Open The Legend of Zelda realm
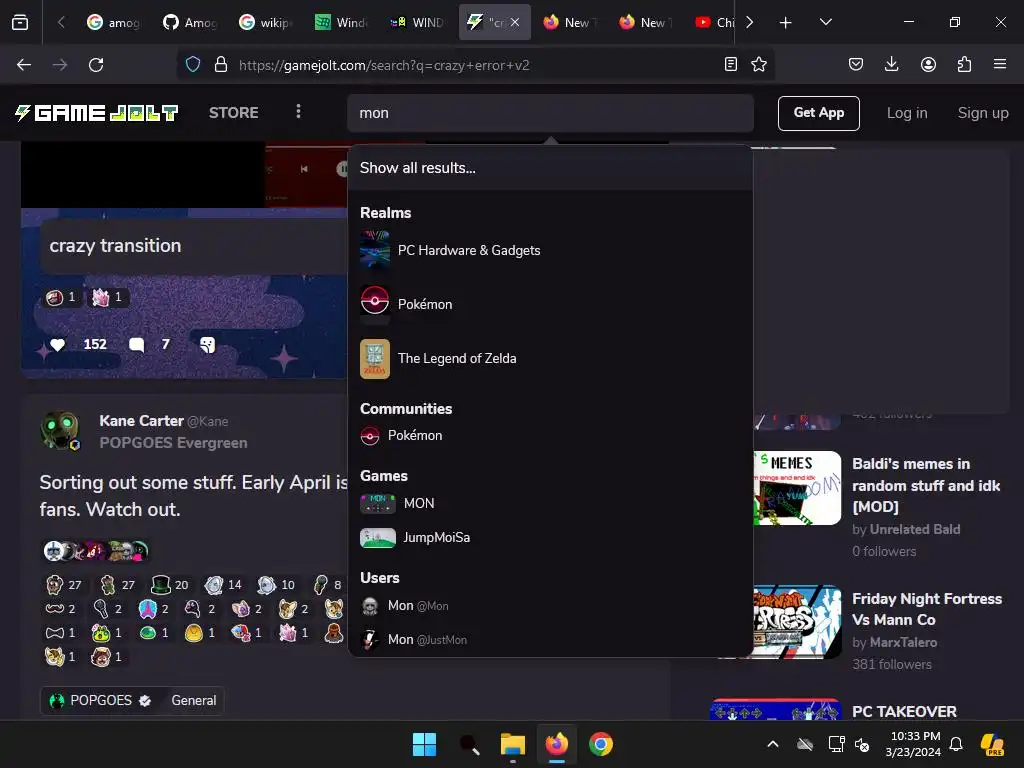Screen dimensions: 1024x768 pos(550,359)
